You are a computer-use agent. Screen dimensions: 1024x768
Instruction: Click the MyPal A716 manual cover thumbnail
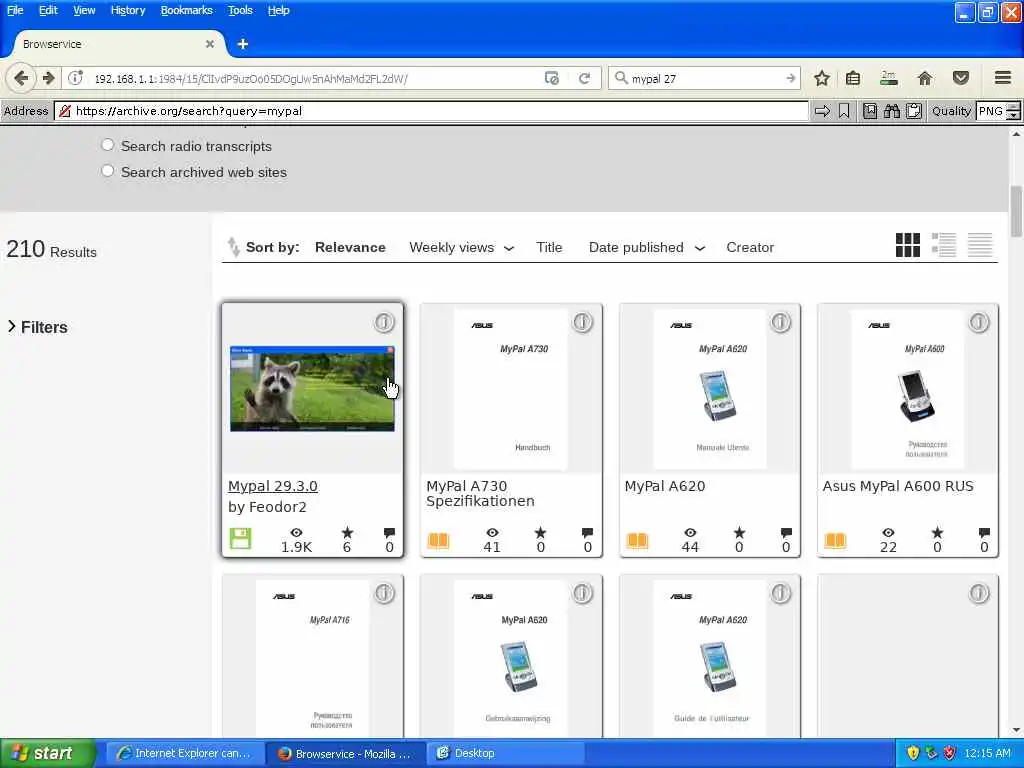click(312, 658)
